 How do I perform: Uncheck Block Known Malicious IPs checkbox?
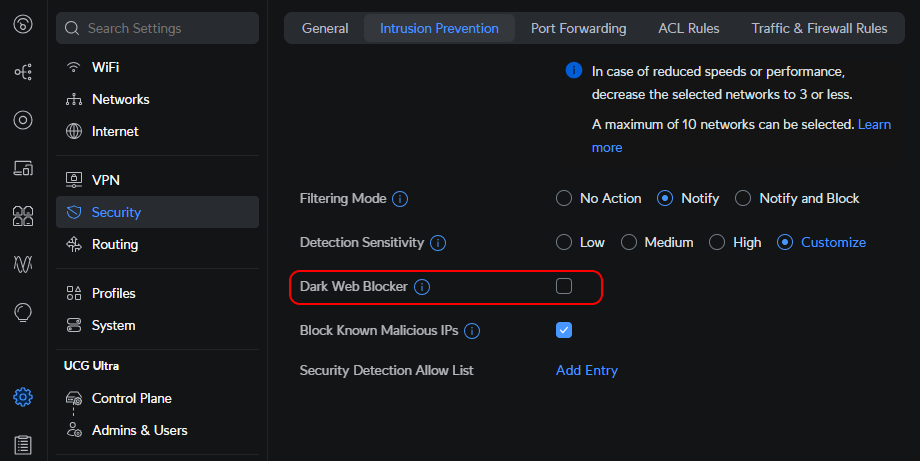(x=564, y=330)
